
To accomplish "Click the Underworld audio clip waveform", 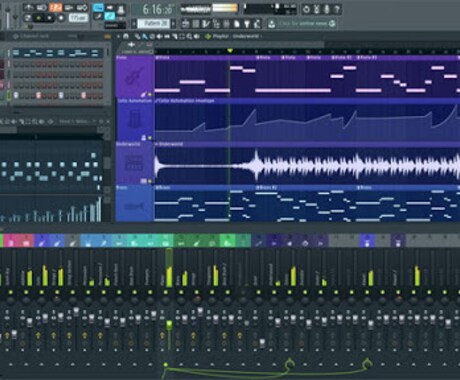I will (307, 166).
